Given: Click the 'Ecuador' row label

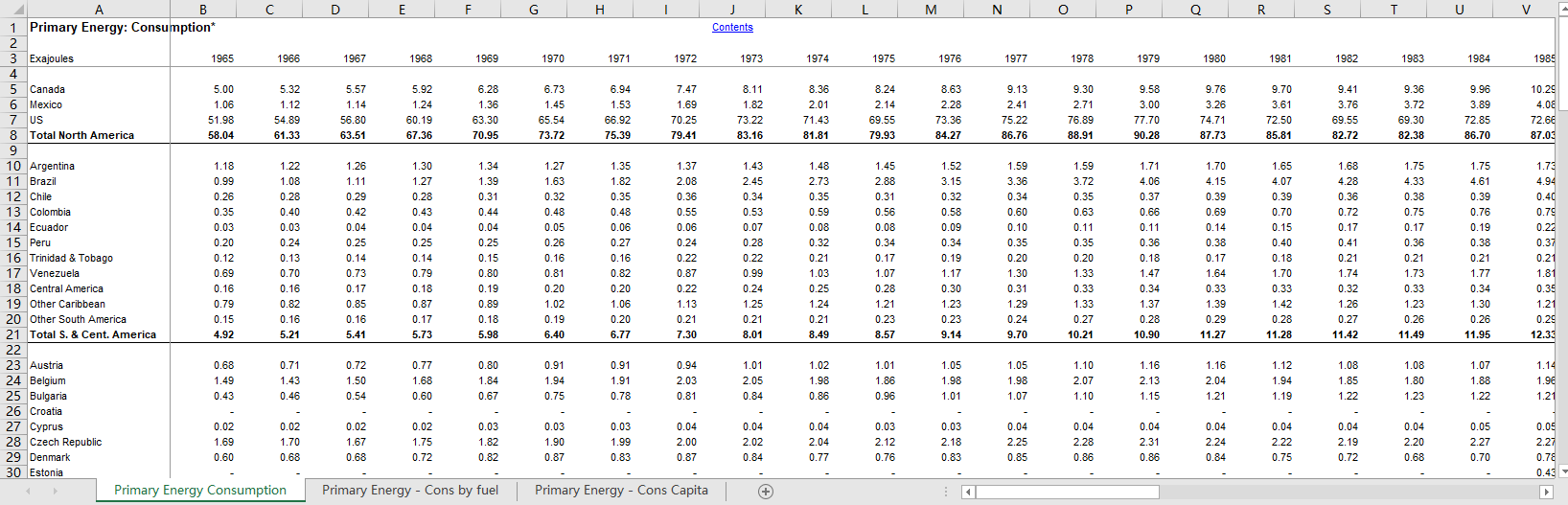Looking at the screenshot, I should pos(49,227).
